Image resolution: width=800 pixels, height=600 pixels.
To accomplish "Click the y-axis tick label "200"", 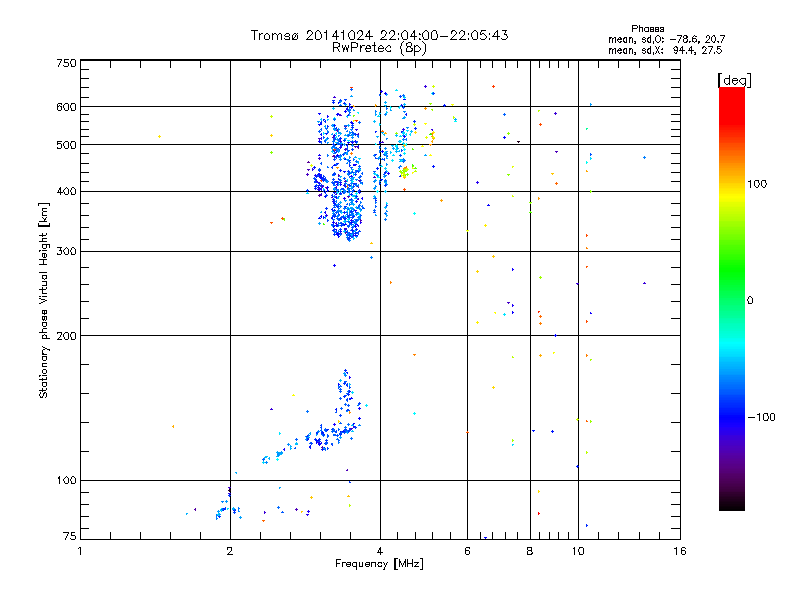I will click(66, 336).
